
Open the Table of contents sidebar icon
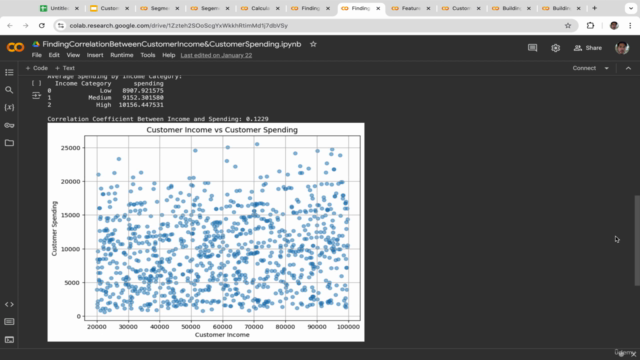click(x=9, y=72)
